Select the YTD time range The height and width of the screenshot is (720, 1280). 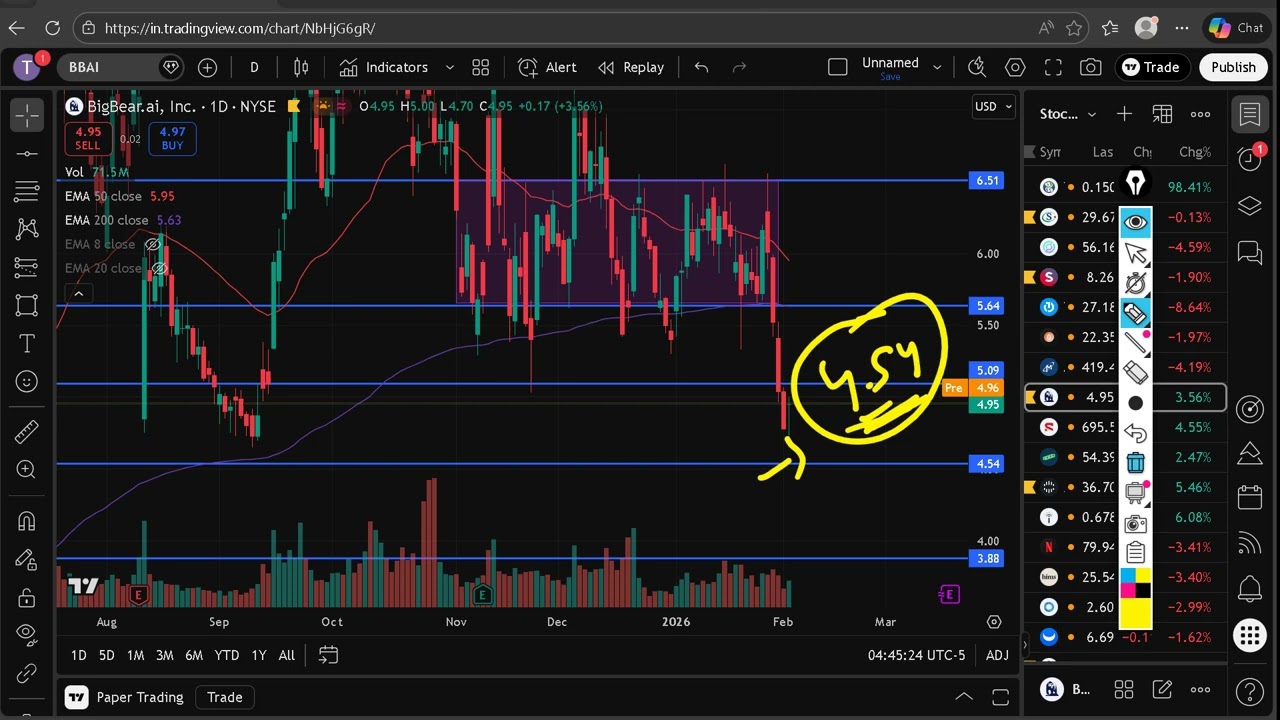click(x=227, y=655)
